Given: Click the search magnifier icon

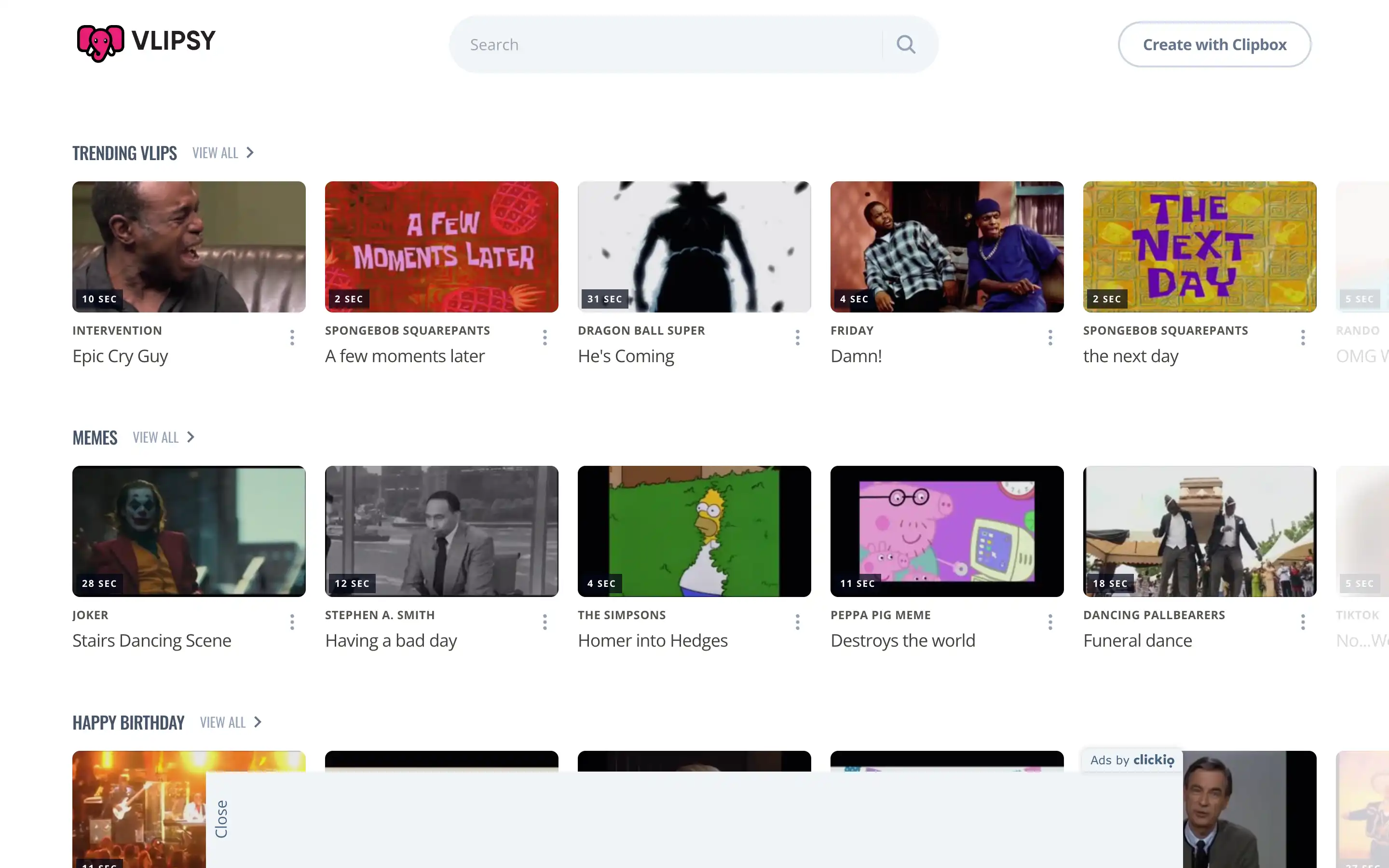Looking at the screenshot, I should (906, 43).
